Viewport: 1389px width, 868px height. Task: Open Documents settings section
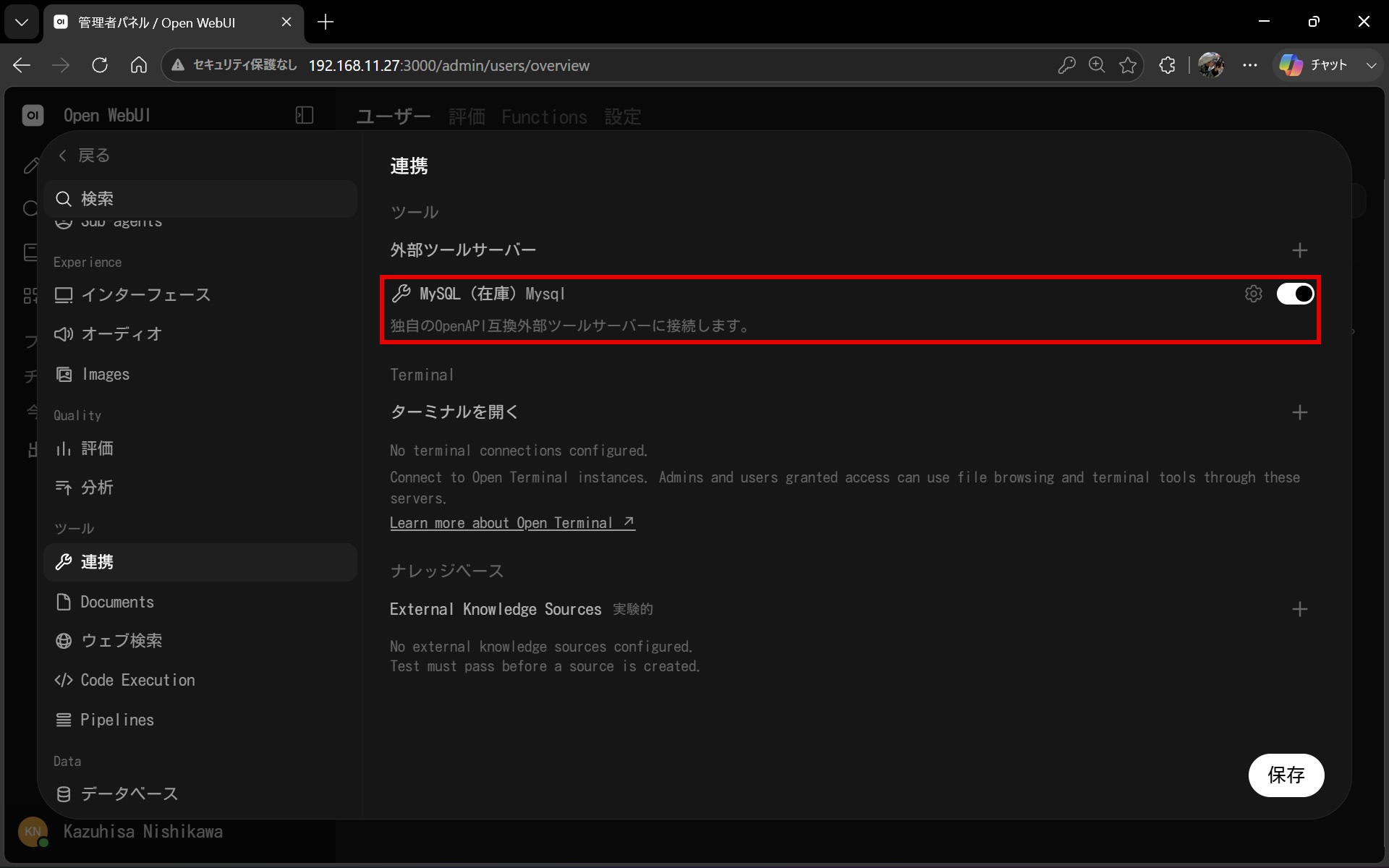(200, 602)
